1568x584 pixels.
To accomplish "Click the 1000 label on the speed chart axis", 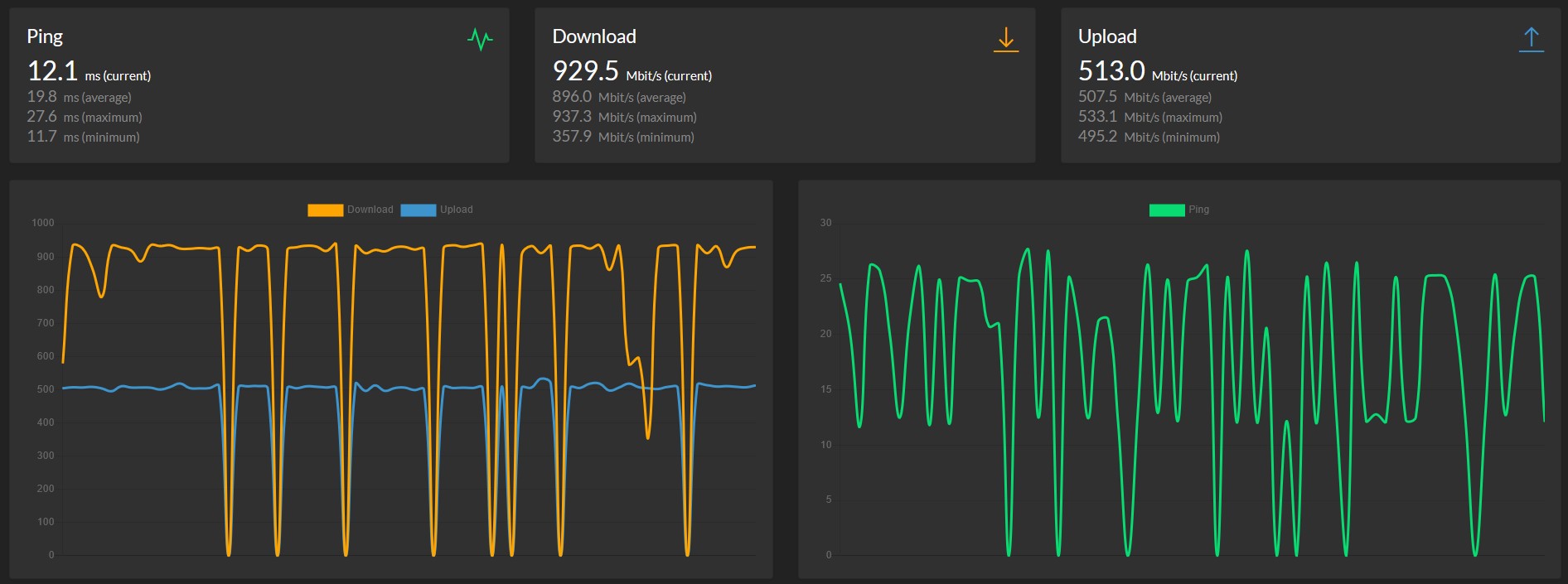I will coord(42,223).
